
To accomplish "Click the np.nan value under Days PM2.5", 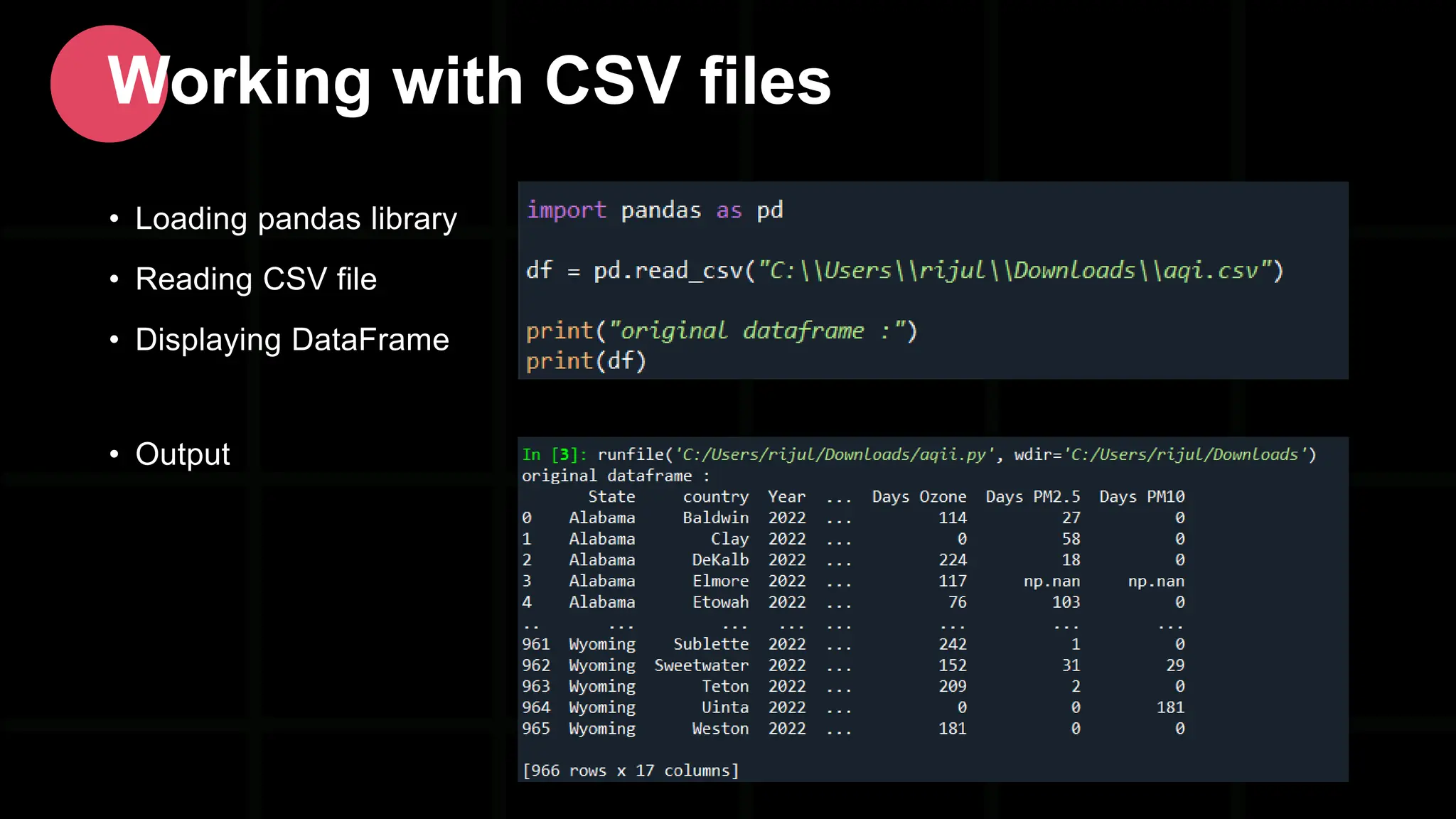I will tap(1051, 582).
